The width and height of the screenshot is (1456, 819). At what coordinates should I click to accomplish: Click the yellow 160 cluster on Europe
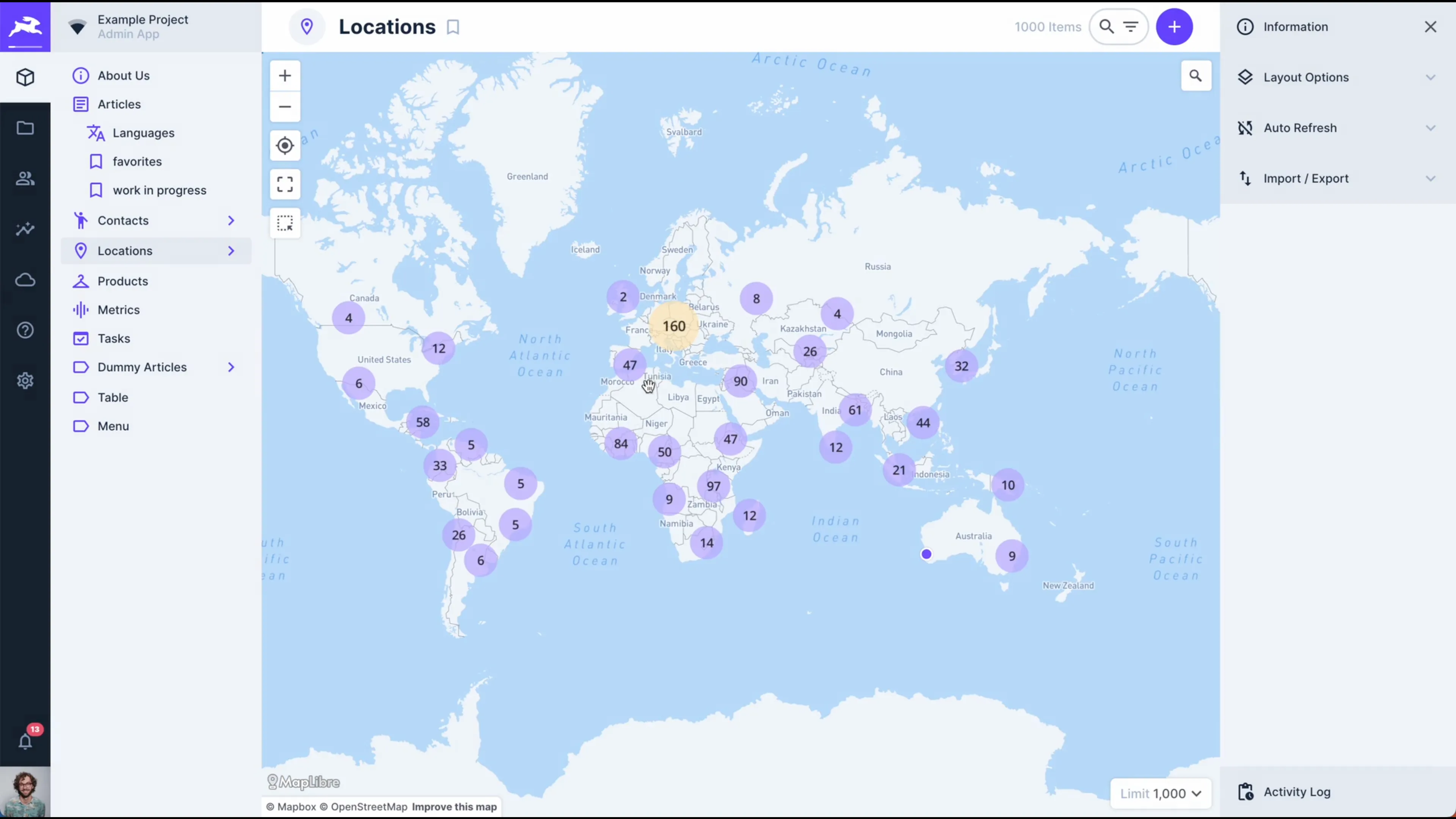coord(674,326)
